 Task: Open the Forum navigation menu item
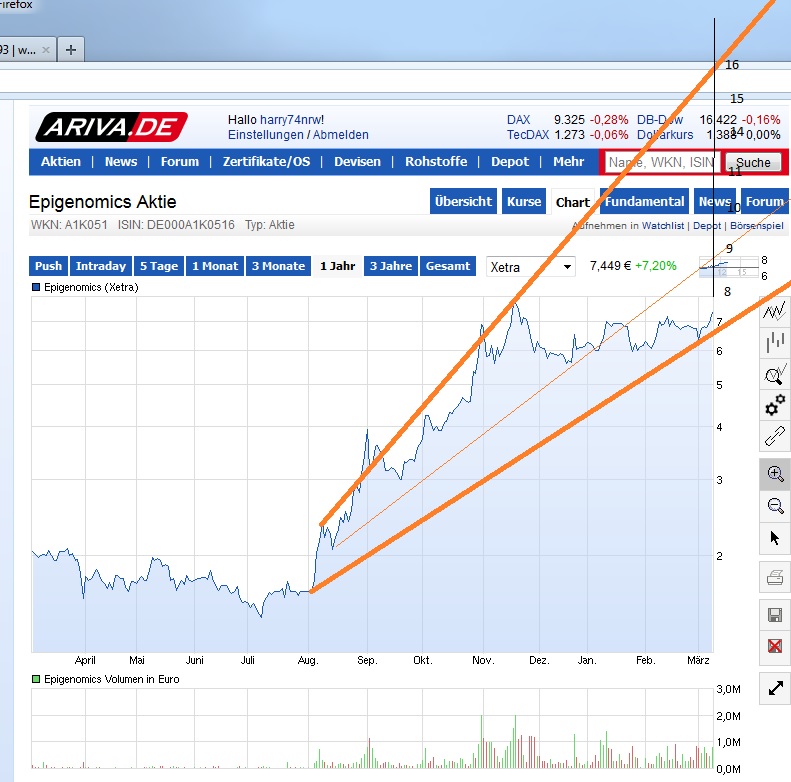coord(180,161)
